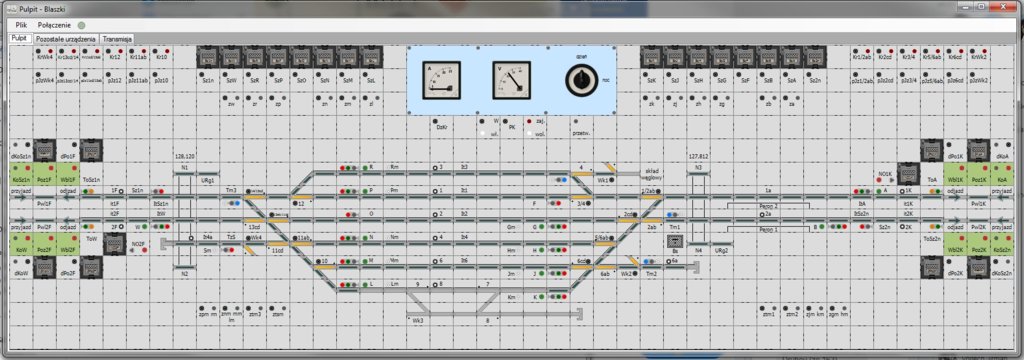Push the pJzWk2 button
Image resolution: width=1024 pixels, height=360 pixels.
[973, 74]
